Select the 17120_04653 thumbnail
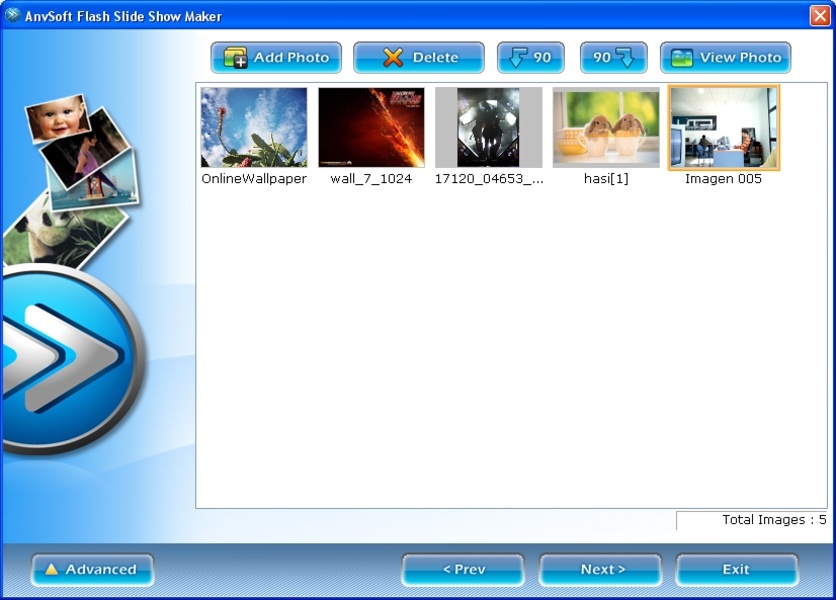836x600 pixels. (488, 127)
